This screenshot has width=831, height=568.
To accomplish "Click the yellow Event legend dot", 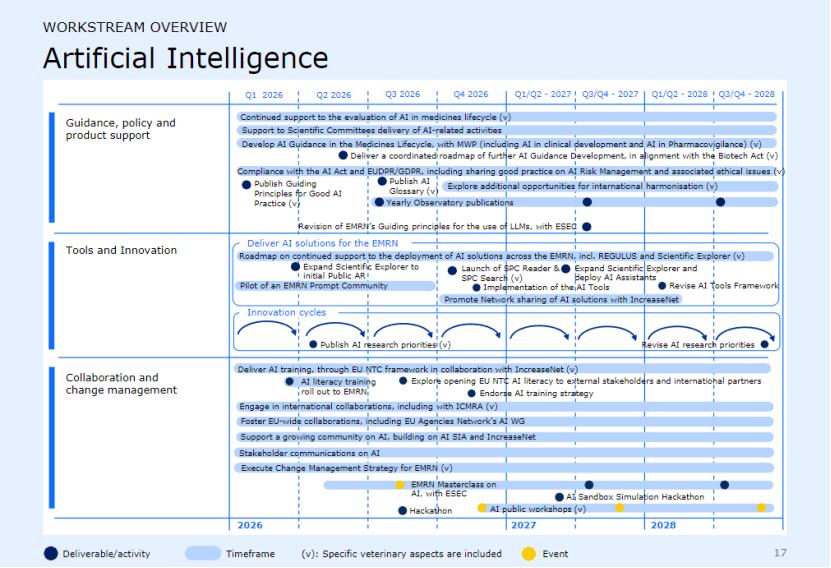I will click(527, 552).
